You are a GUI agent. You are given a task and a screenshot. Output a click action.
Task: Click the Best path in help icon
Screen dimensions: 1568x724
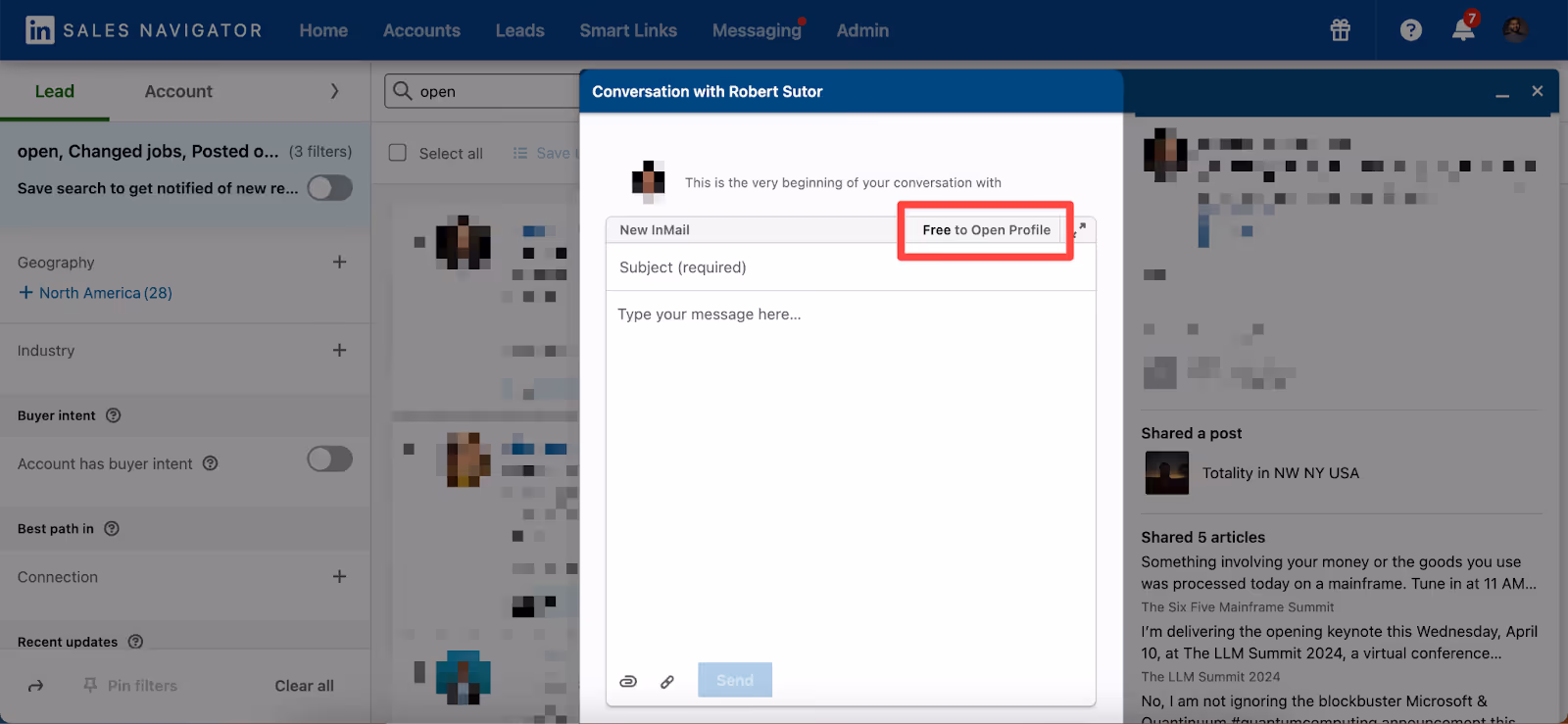[x=112, y=529]
